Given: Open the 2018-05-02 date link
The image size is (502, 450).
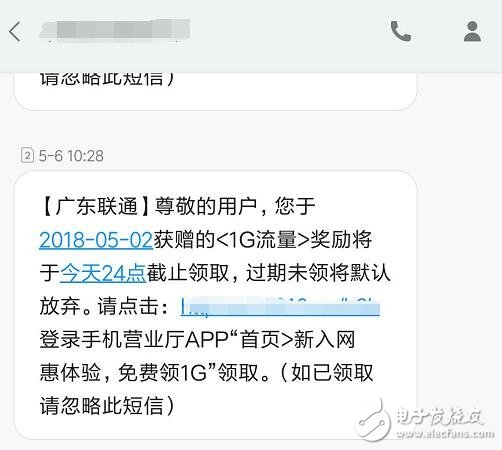Looking at the screenshot, I should pyautogui.click(x=96, y=240).
